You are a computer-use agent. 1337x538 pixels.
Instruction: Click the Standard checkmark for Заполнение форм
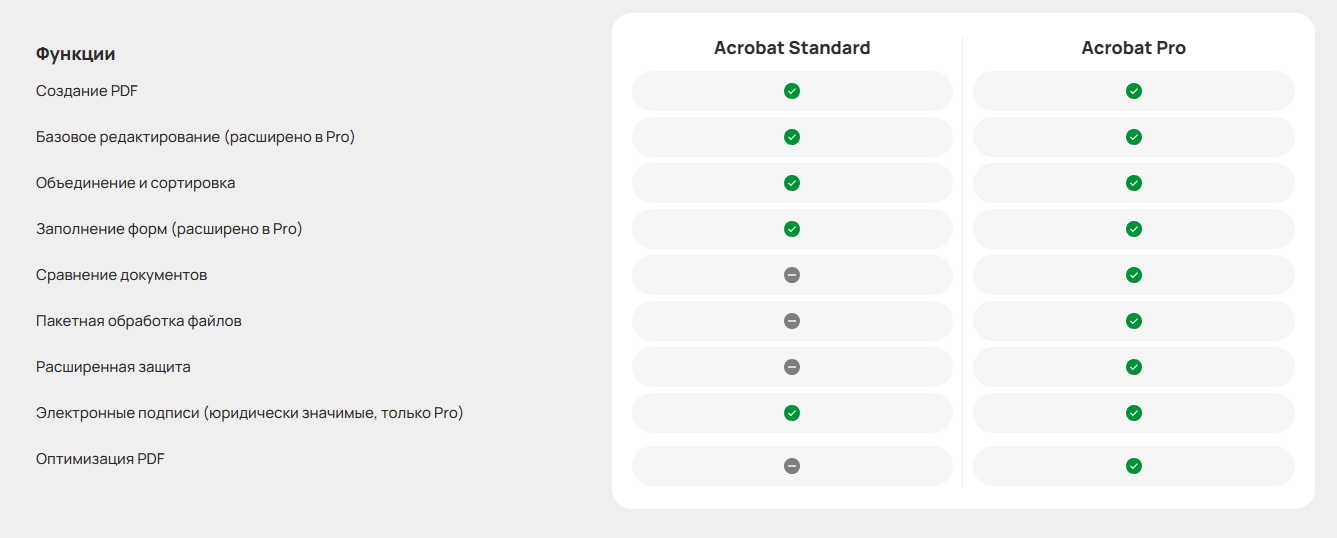click(x=792, y=229)
